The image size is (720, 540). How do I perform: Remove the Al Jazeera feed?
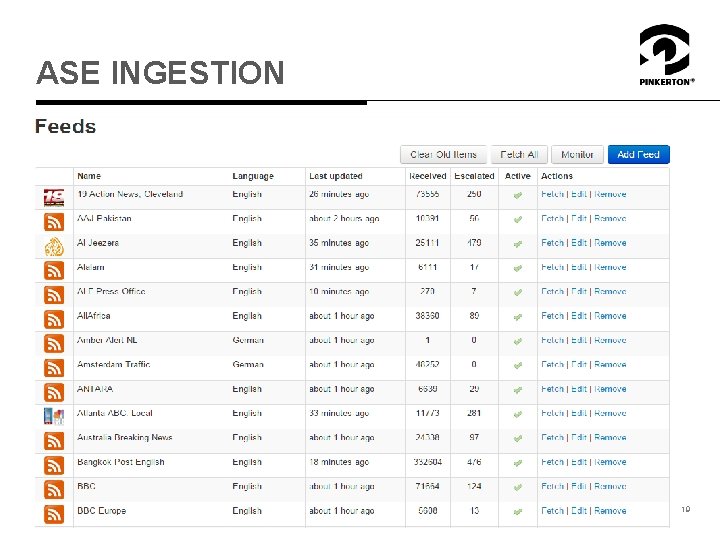click(x=610, y=243)
